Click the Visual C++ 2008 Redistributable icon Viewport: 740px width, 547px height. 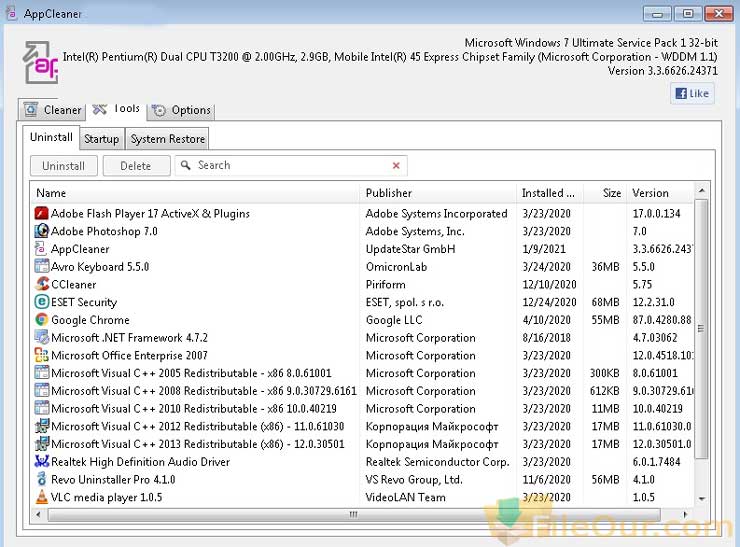[x=42, y=390]
